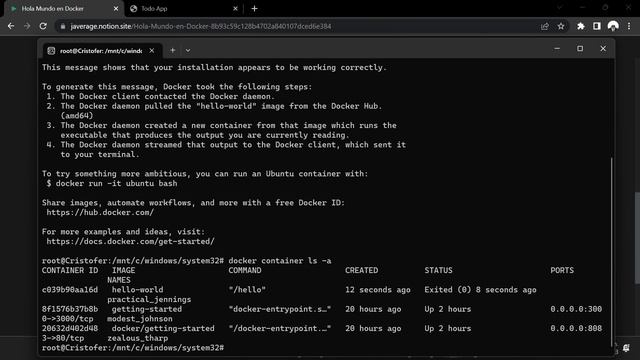Click the last terminal prompt line
Image resolution: width=640 pixels, height=360 pixels.
pos(133,348)
